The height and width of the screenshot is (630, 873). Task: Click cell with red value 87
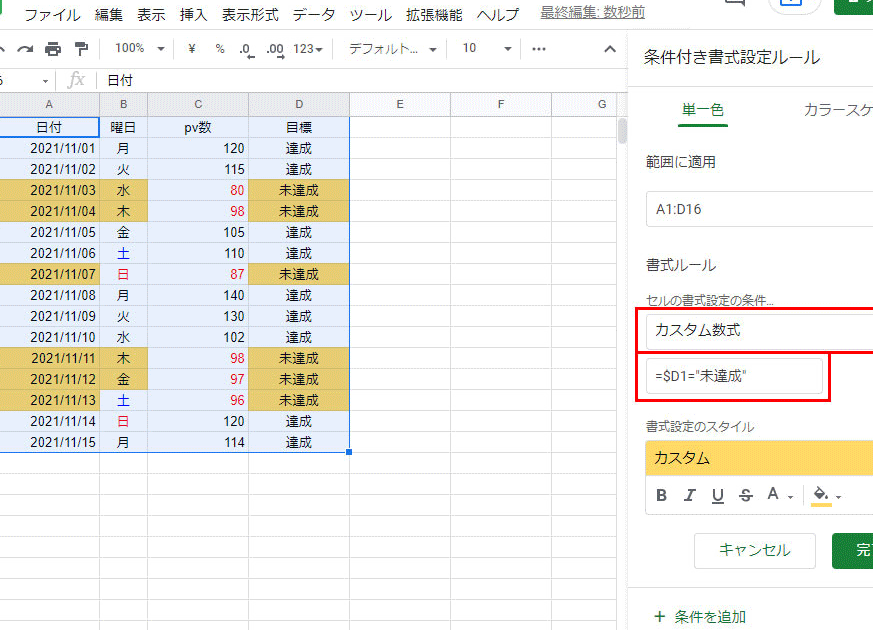click(198, 274)
